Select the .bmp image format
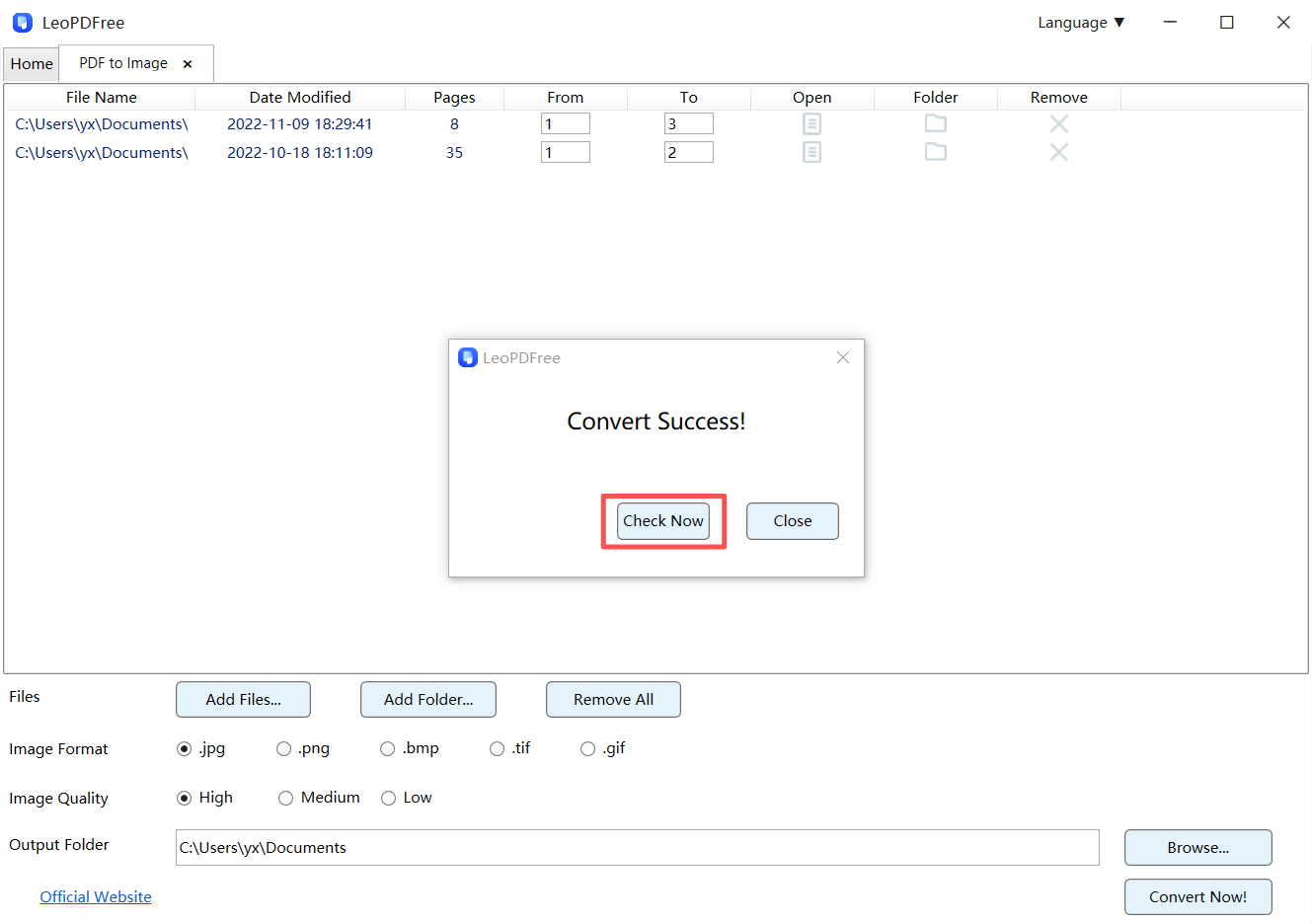 (x=387, y=749)
